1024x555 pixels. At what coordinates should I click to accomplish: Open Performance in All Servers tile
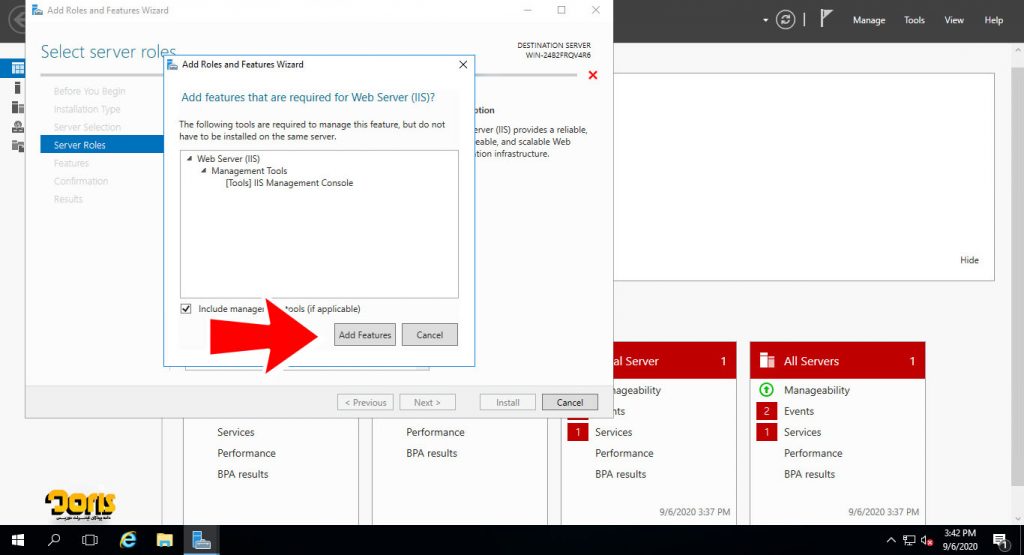pyautogui.click(x=813, y=453)
